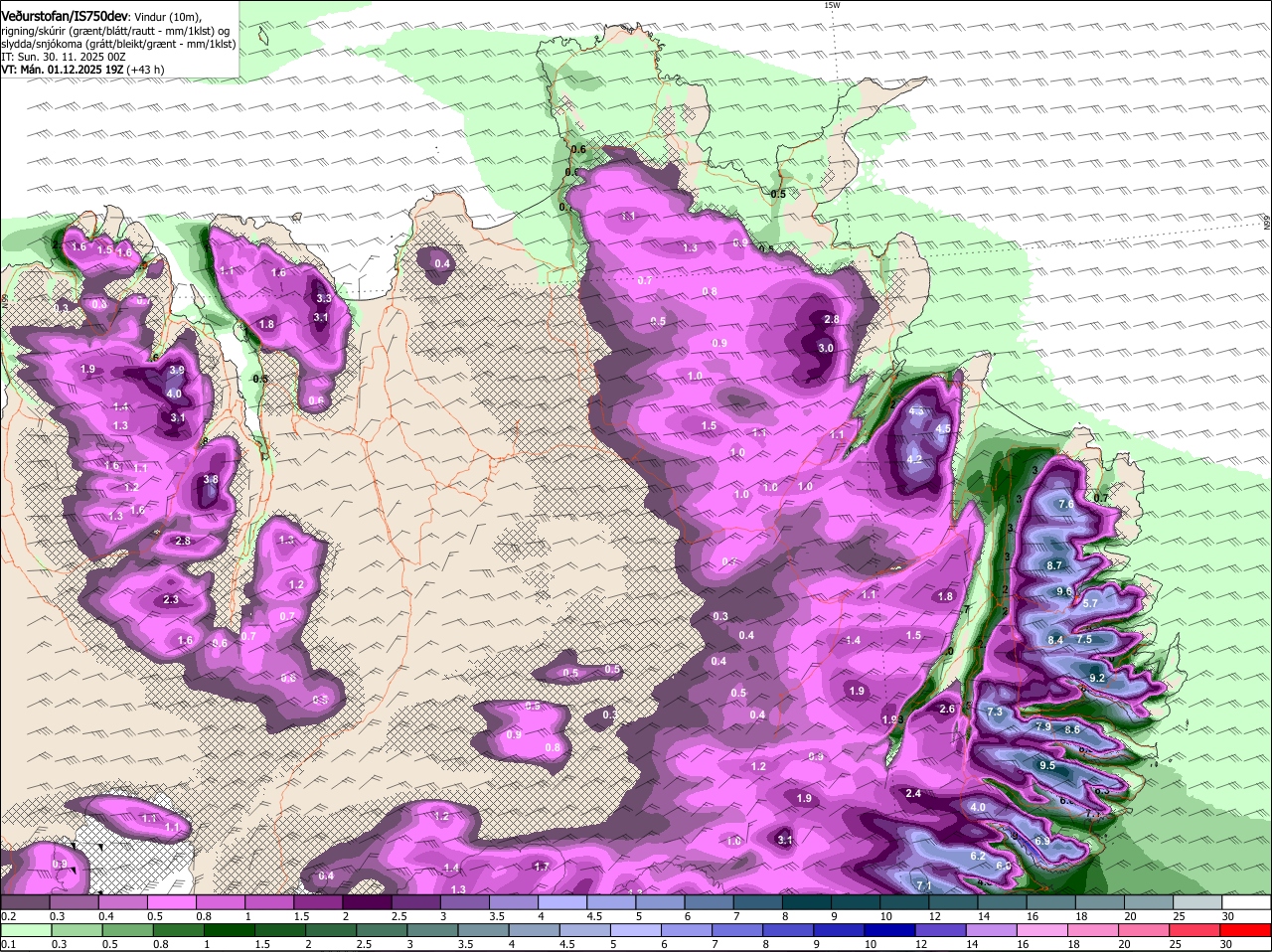Click the 2.3 value in the west
Screen dimensions: 1272x952
(171, 599)
